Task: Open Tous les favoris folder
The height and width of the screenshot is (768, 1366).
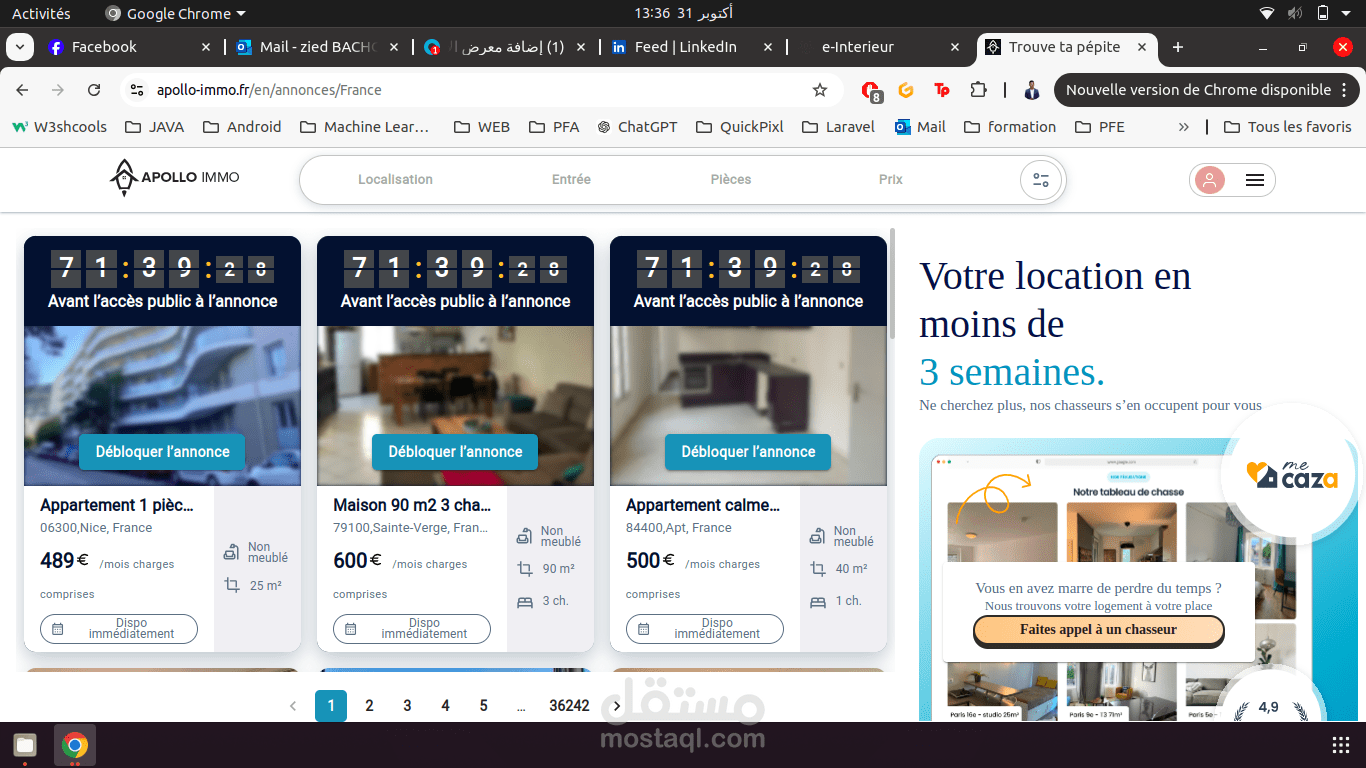Action: (1287, 127)
